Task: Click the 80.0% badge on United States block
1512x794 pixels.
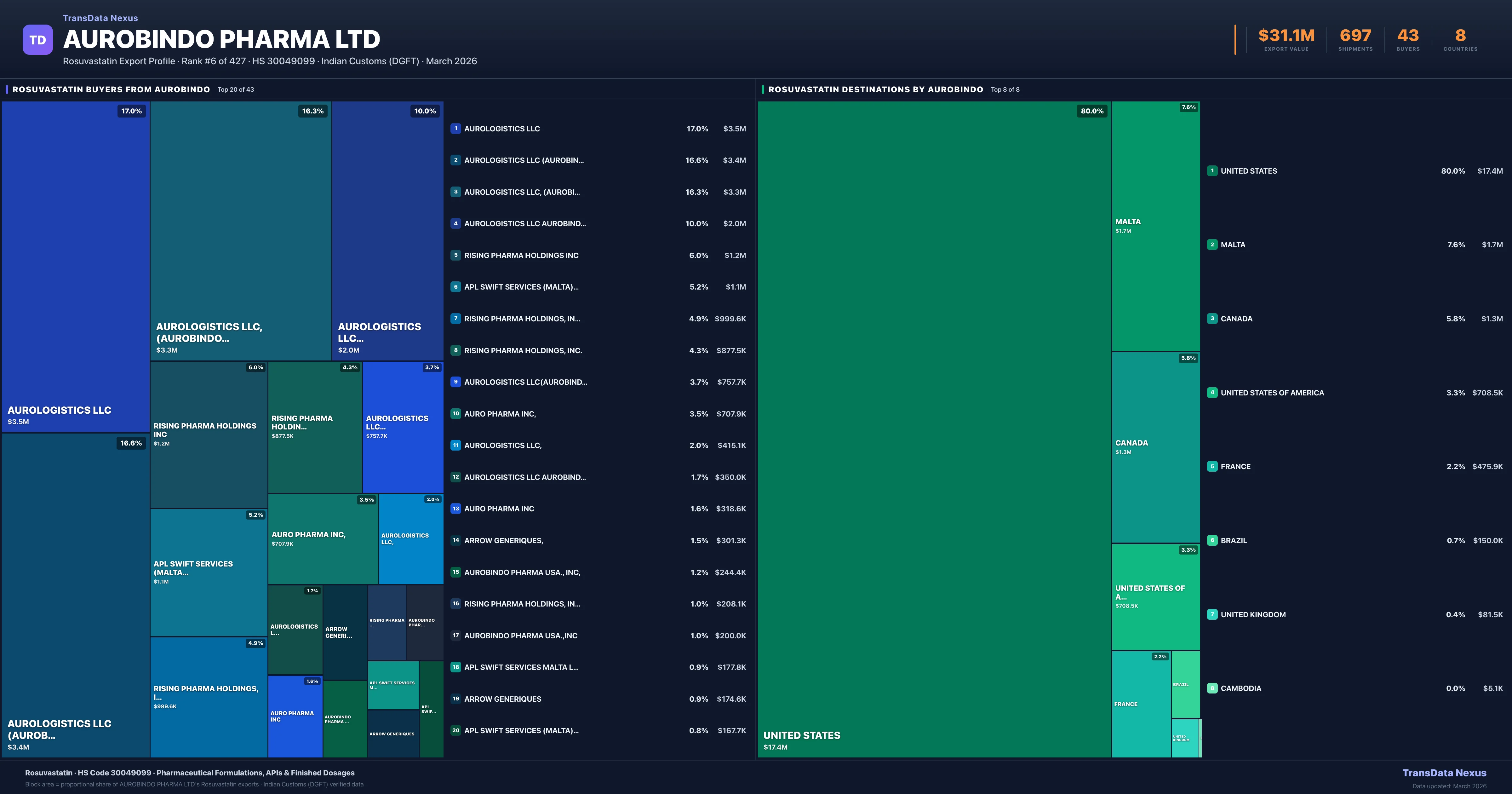Action: (1092, 111)
